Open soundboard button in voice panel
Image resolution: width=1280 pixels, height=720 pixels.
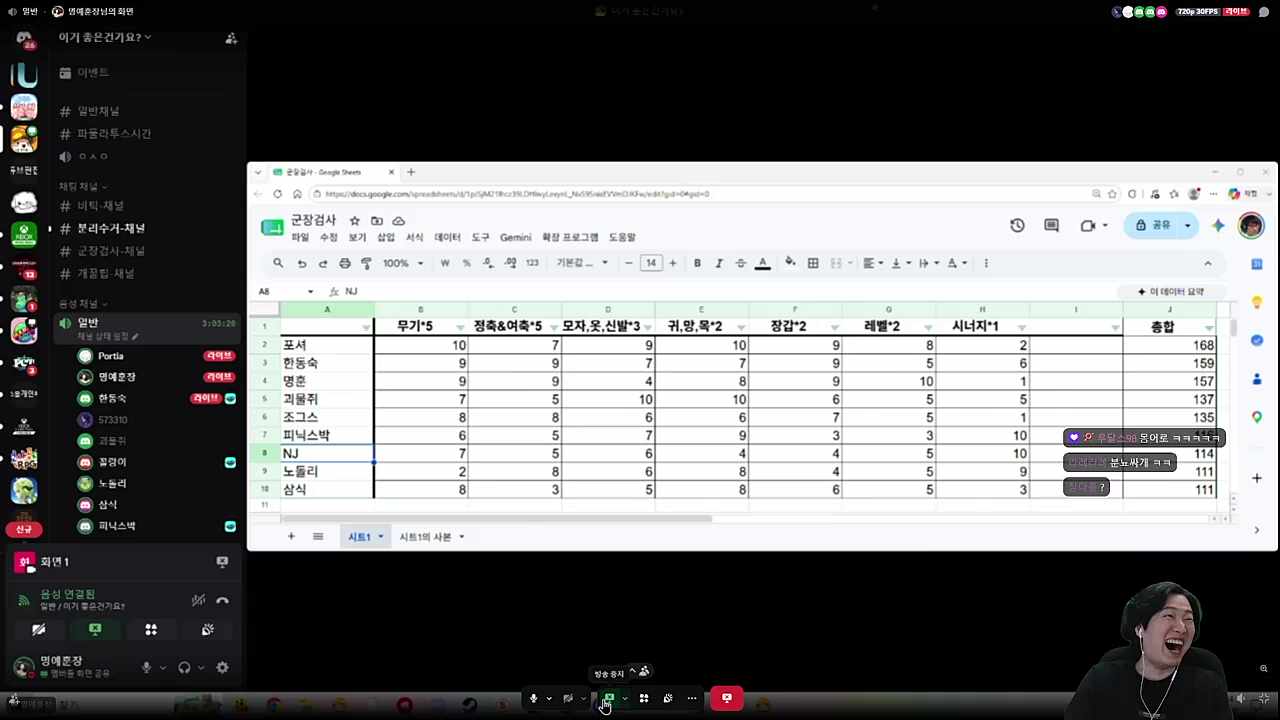(x=207, y=630)
